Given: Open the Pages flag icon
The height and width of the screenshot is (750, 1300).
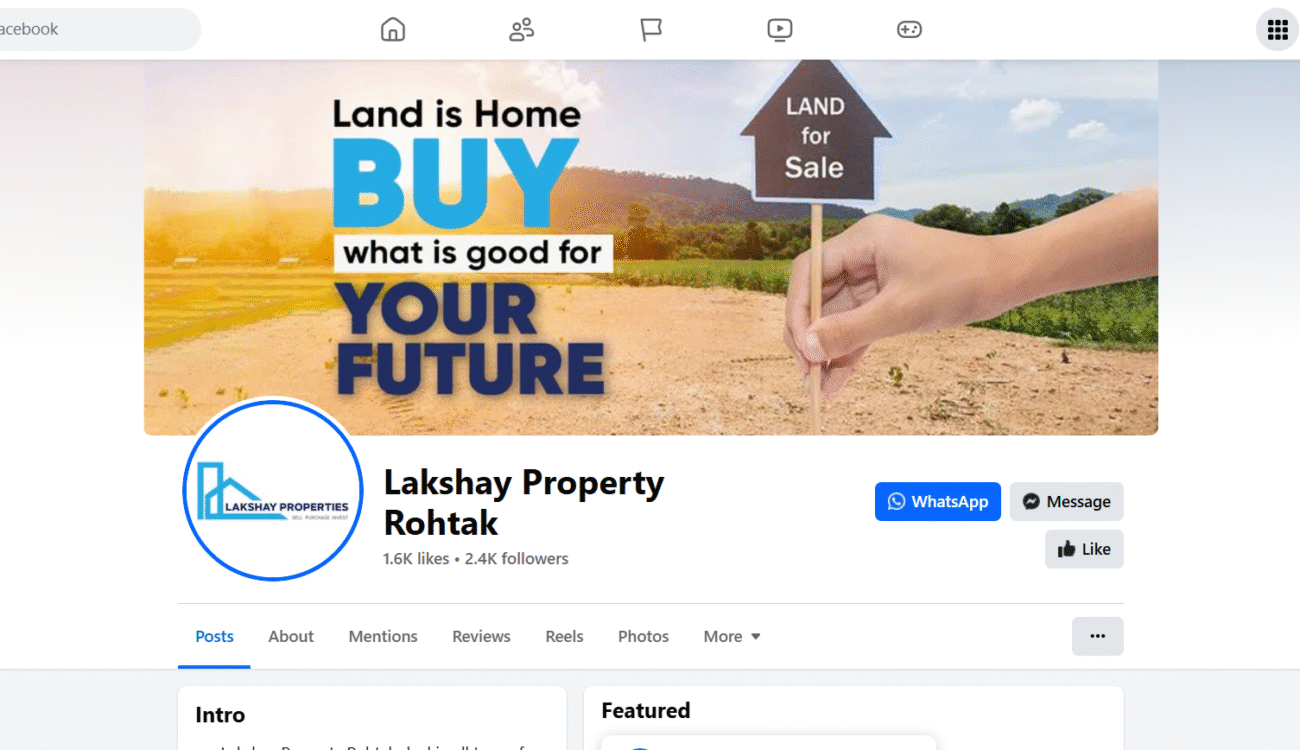Looking at the screenshot, I should tap(651, 30).
